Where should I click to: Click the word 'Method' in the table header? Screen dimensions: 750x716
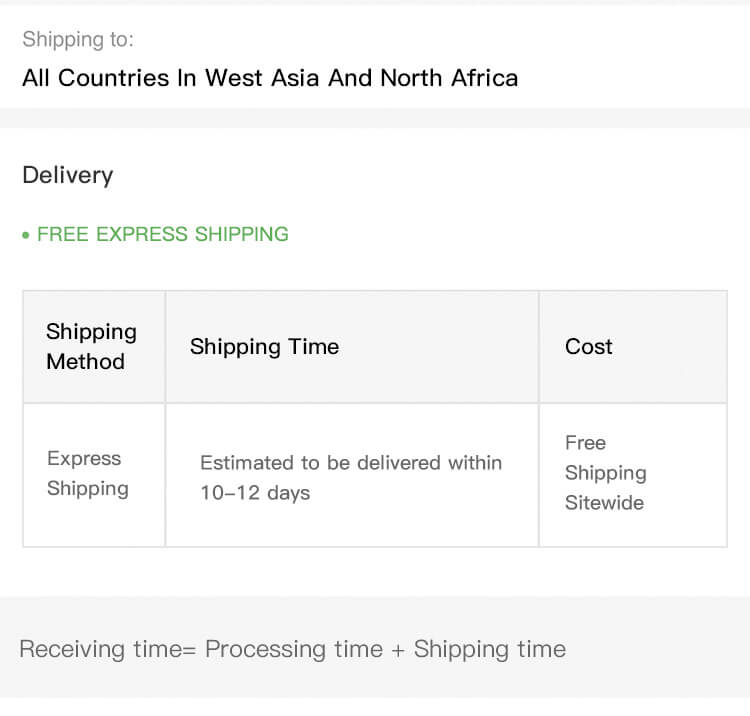pos(85,362)
